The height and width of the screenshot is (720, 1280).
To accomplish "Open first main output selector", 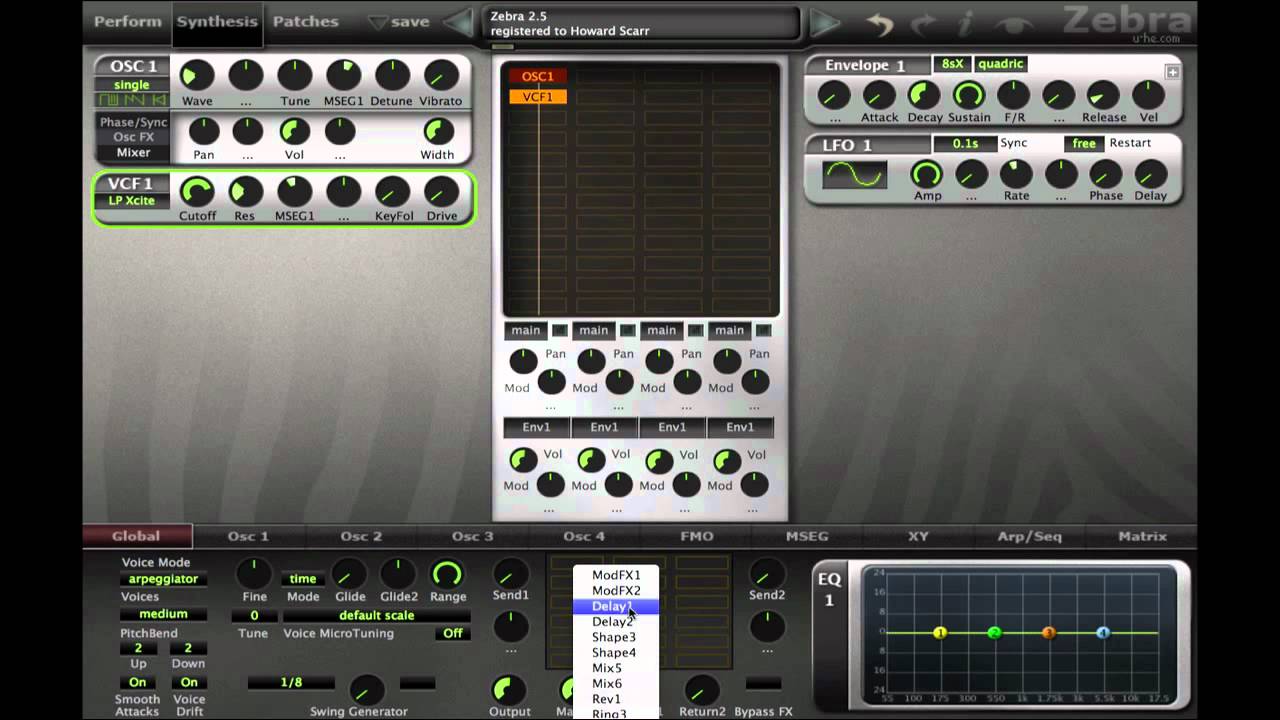I will click(x=526, y=330).
